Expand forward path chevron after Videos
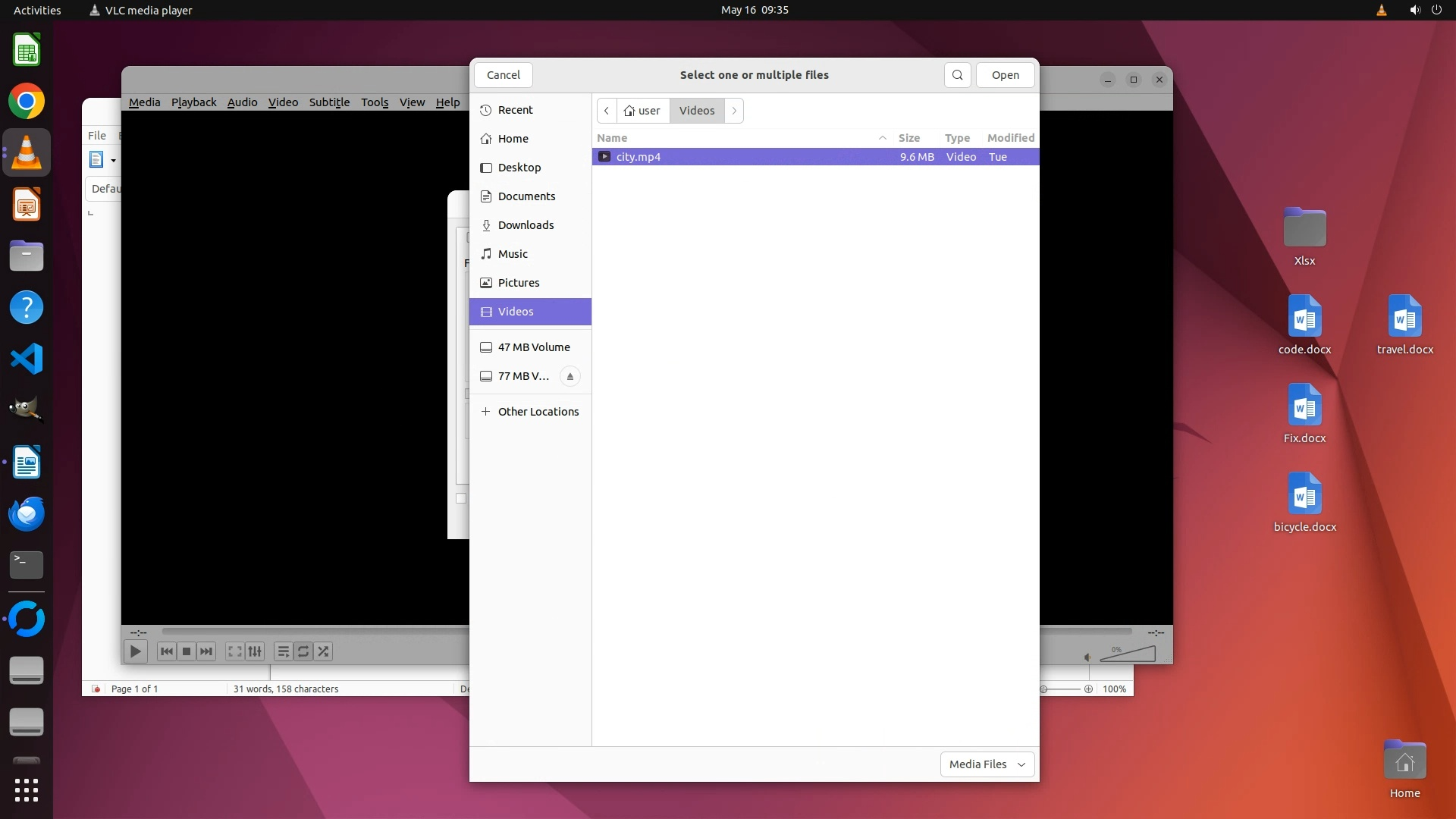Viewport: 1456px width, 819px height. [x=733, y=111]
